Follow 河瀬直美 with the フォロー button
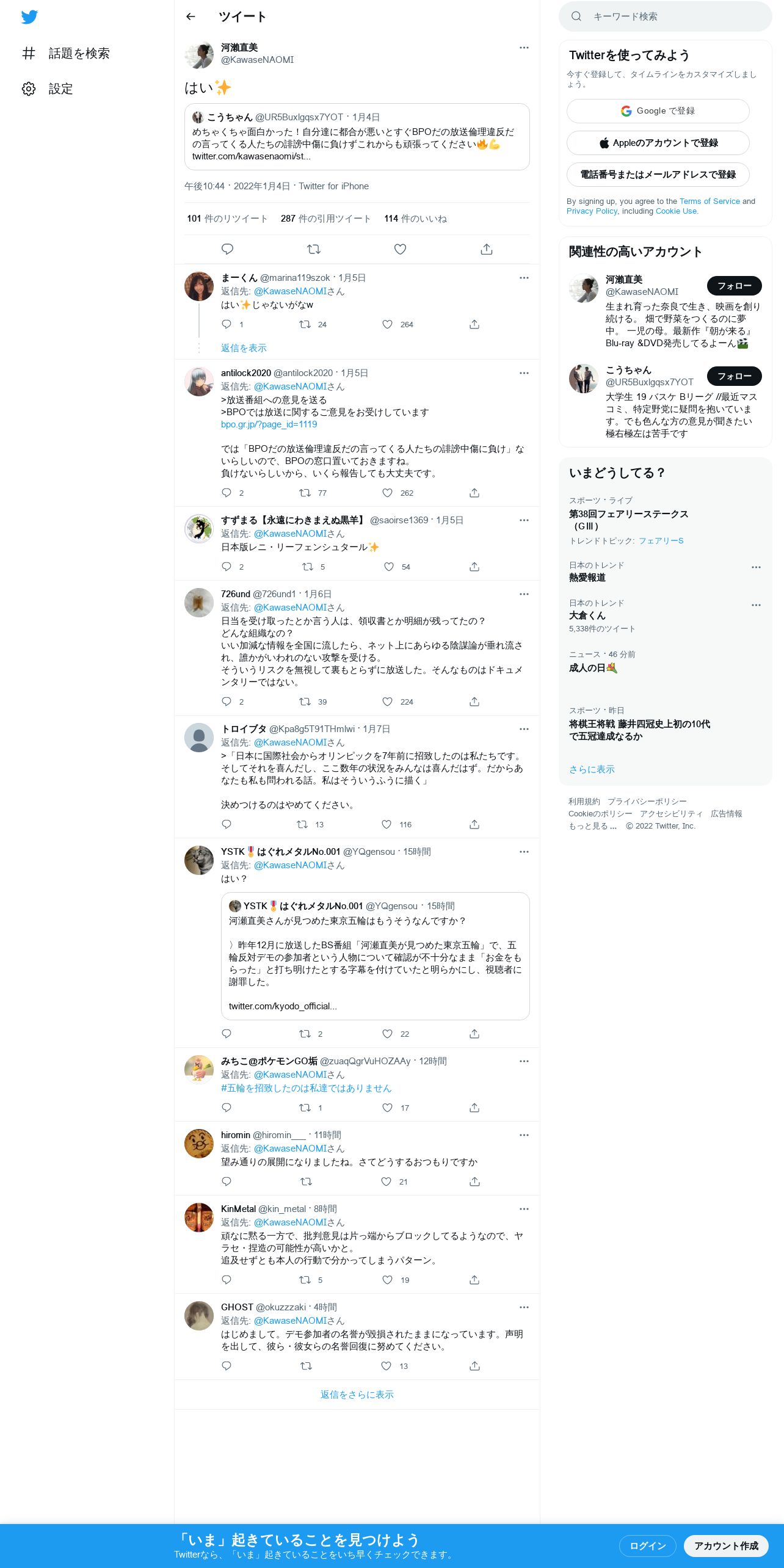Image resolution: width=784 pixels, height=1568 pixels. click(735, 286)
